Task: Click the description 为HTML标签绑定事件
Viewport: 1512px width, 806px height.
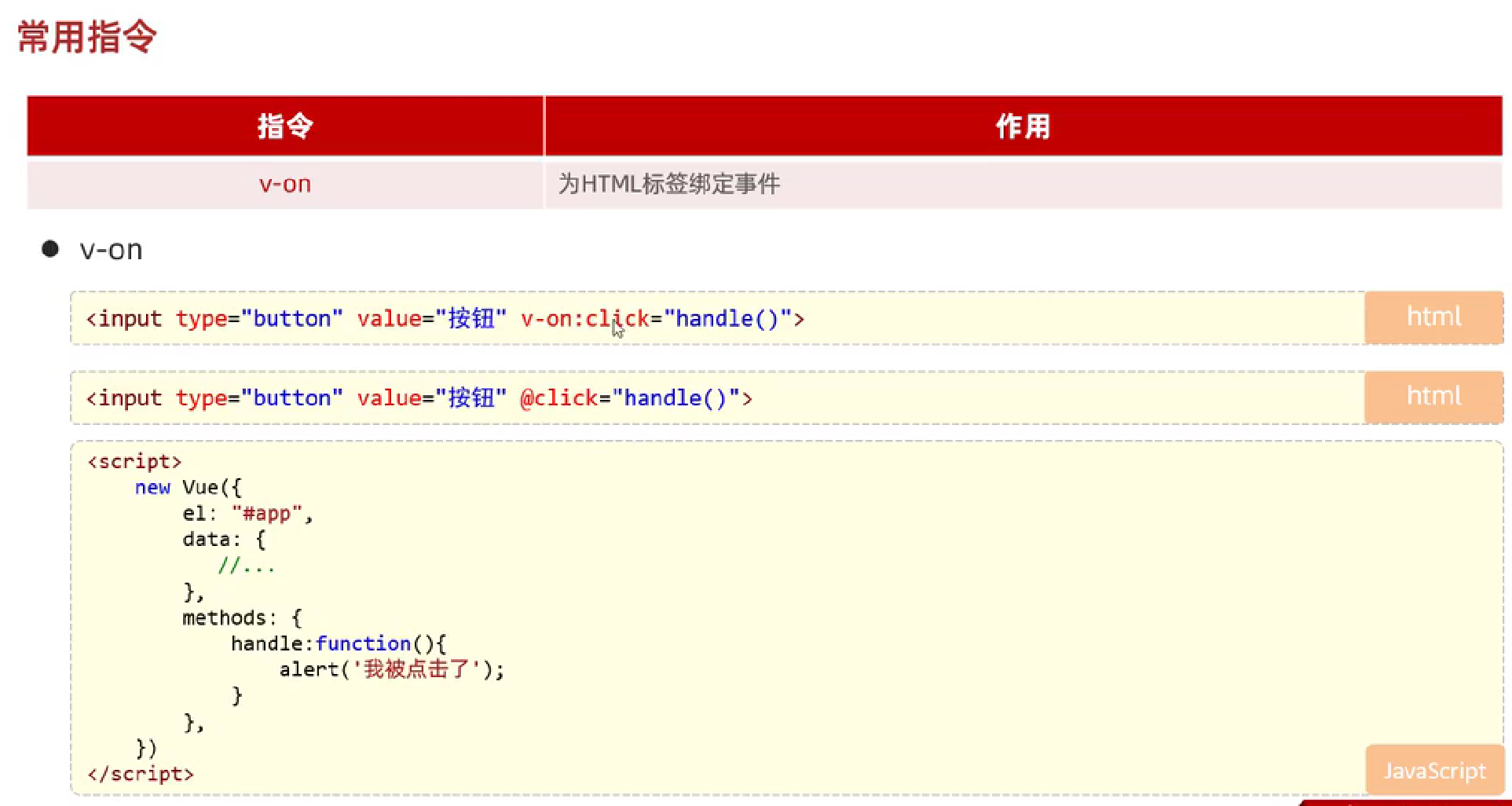Action: [x=669, y=184]
